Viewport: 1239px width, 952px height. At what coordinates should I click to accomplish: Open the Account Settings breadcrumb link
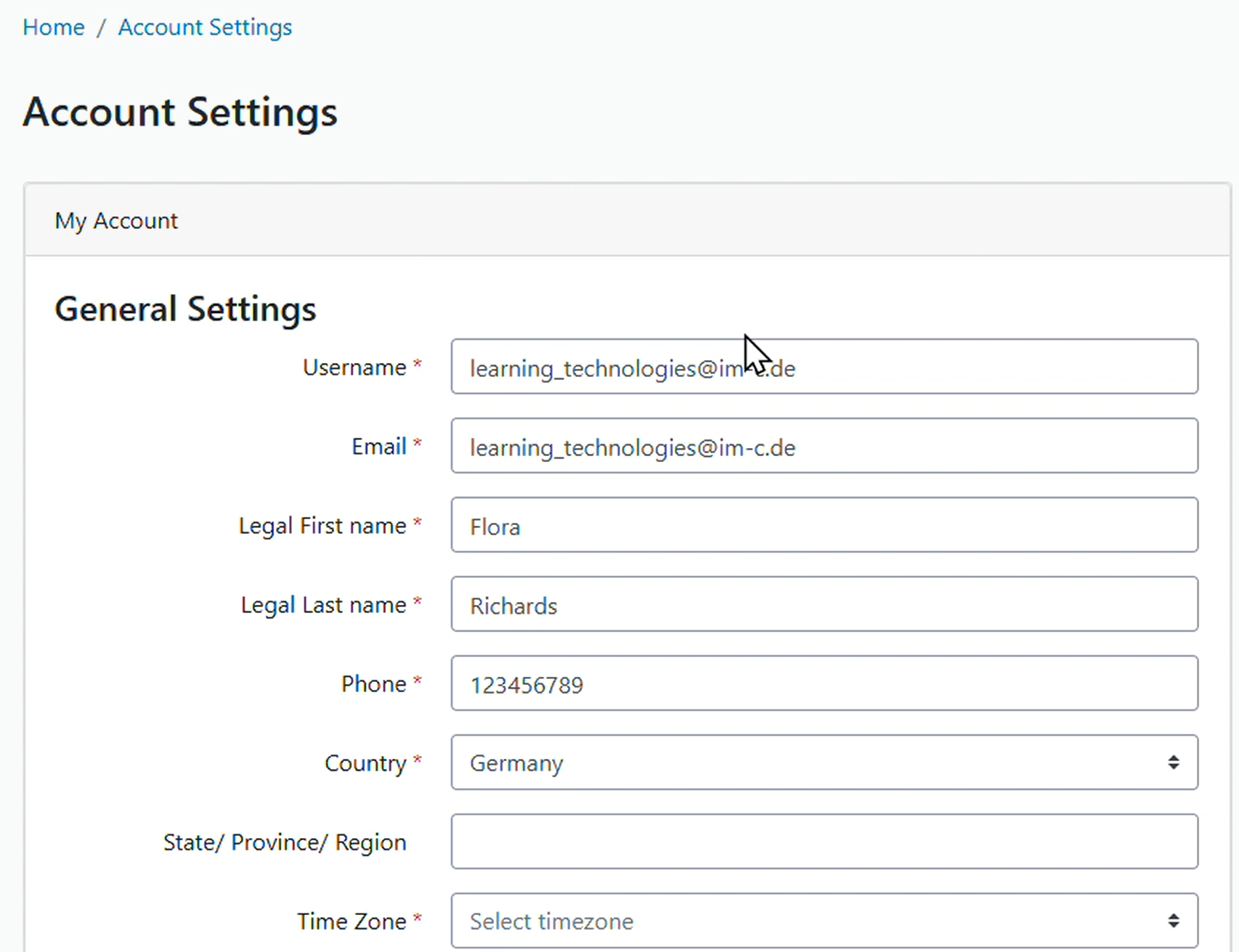coord(205,28)
